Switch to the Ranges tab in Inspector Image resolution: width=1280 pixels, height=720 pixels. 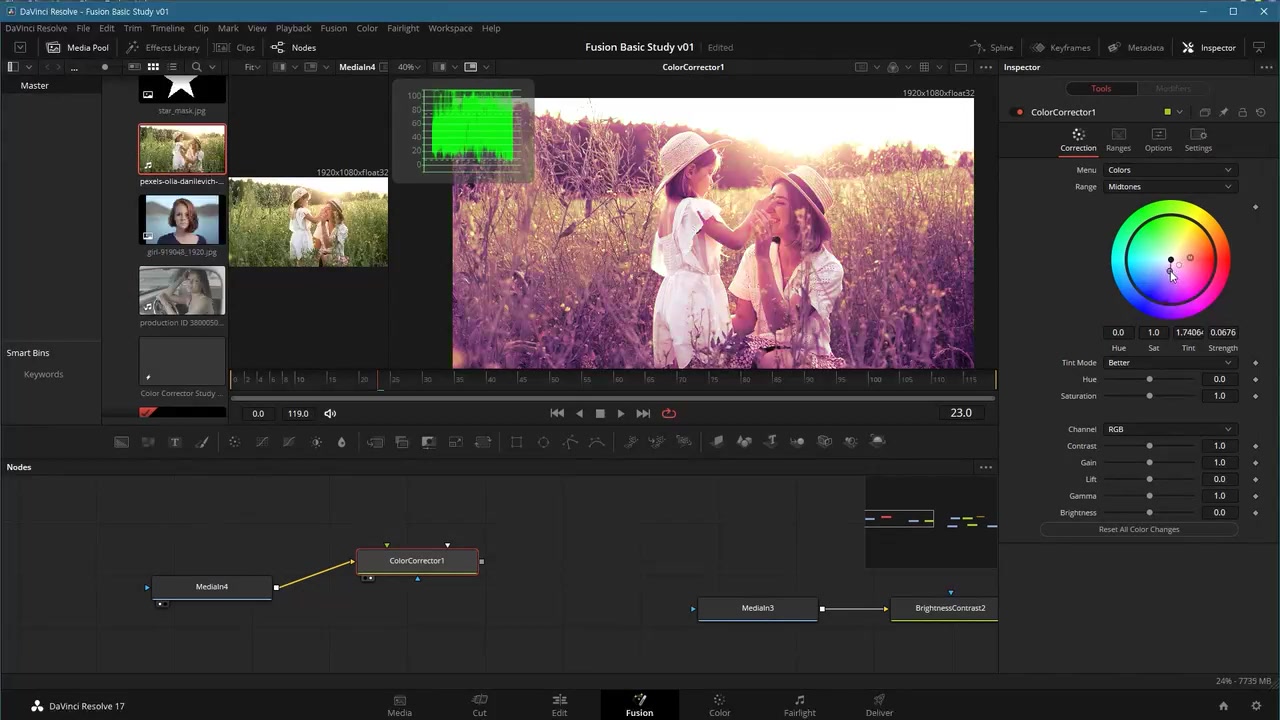[x=1118, y=140]
